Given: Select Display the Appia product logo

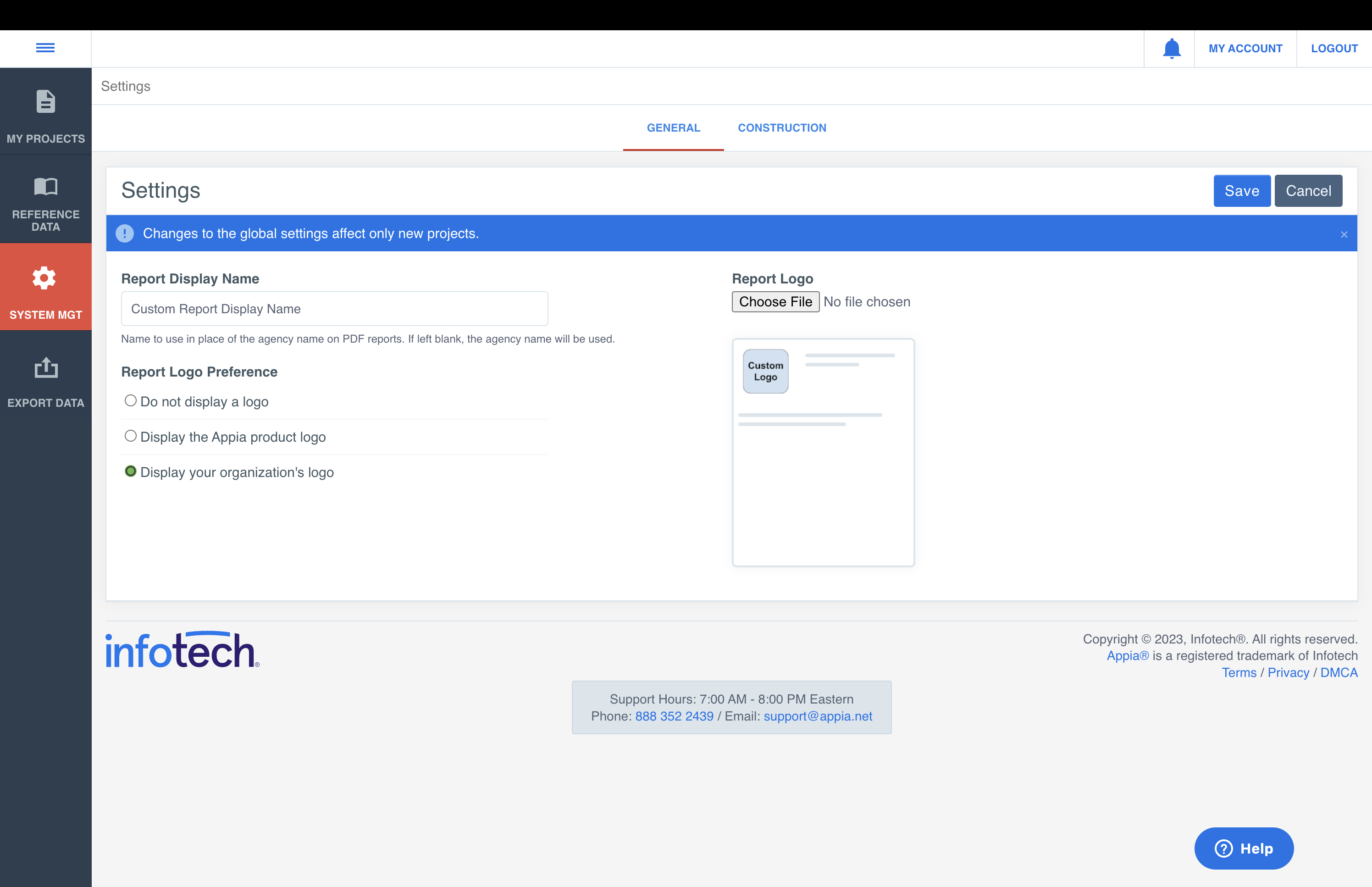Looking at the screenshot, I should tap(131, 436).
